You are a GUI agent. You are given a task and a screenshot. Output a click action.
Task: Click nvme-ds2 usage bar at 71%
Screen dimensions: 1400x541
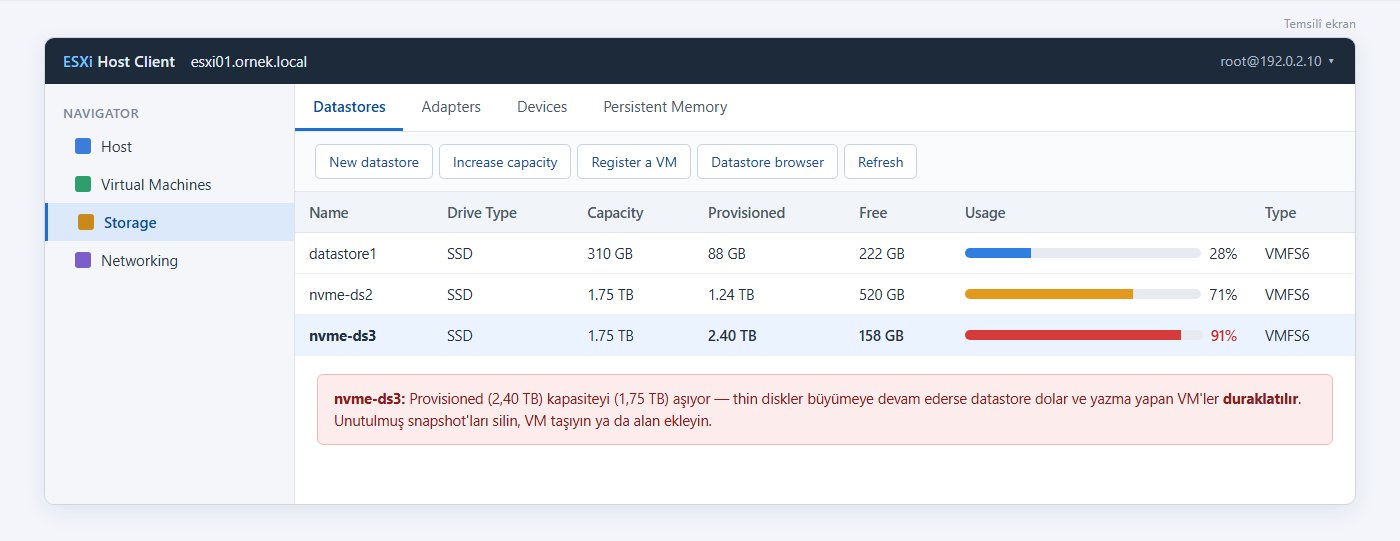click(x=1082, y=295)
